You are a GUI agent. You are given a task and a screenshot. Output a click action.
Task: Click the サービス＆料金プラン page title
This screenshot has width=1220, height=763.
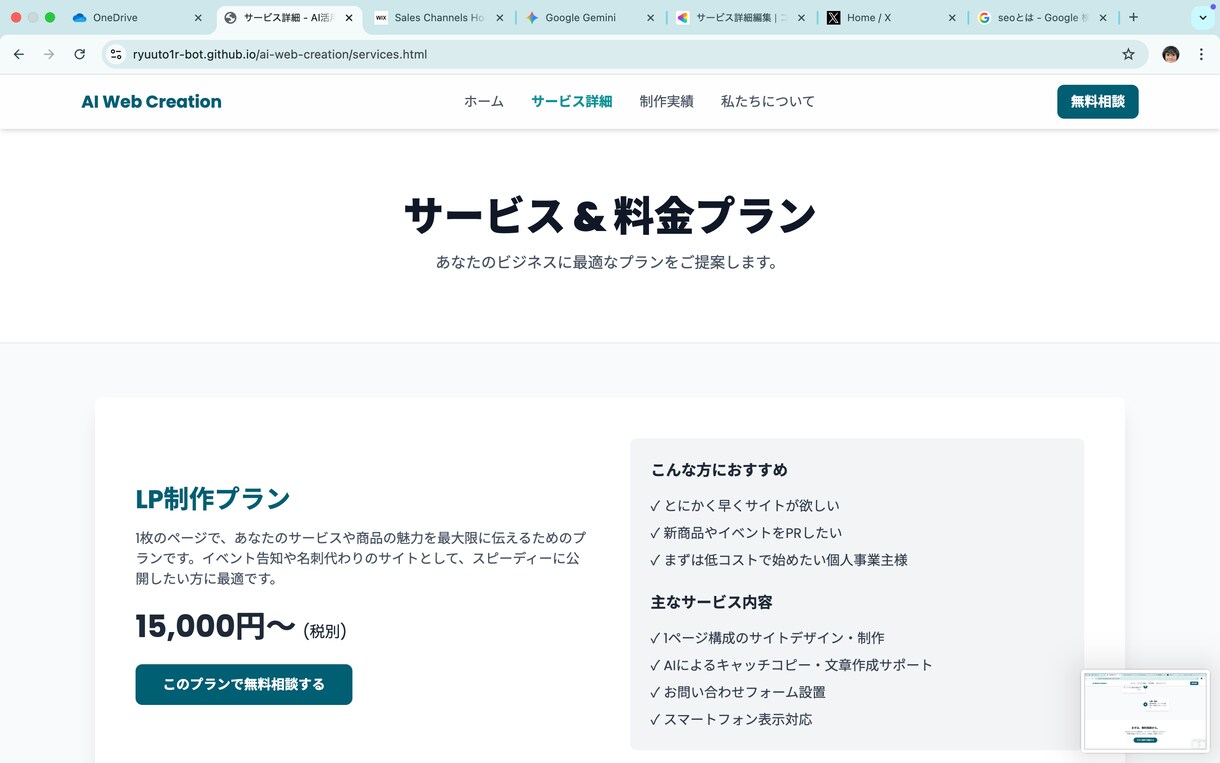point(610,215)
